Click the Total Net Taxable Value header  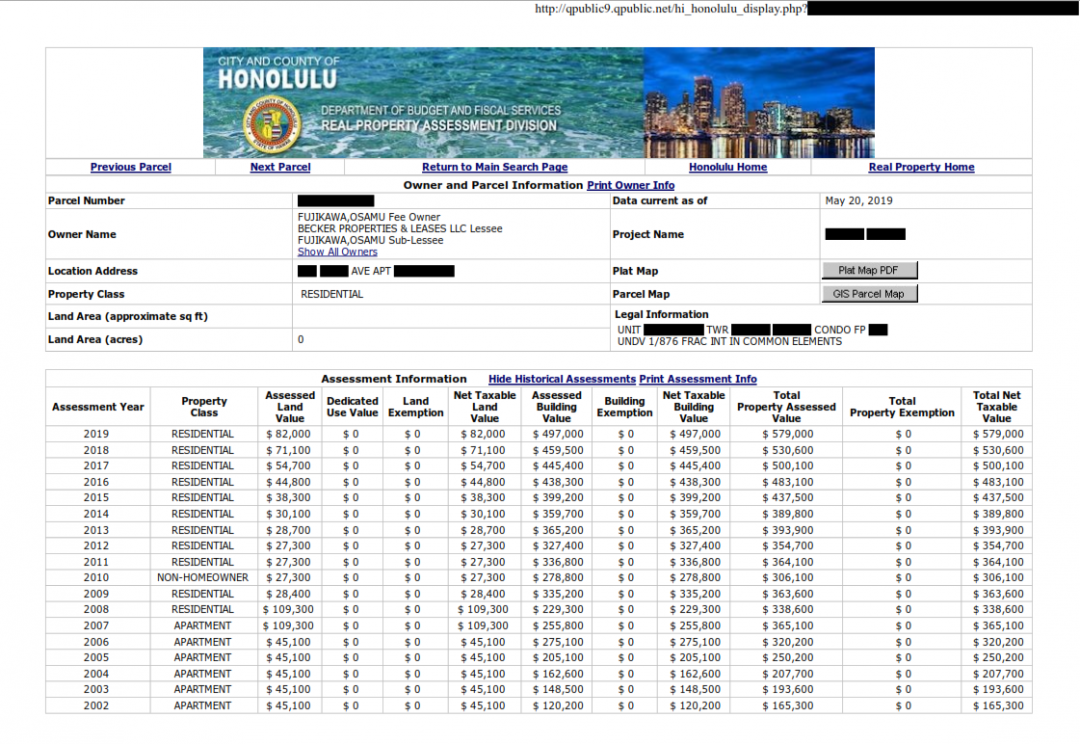[994, 407]
